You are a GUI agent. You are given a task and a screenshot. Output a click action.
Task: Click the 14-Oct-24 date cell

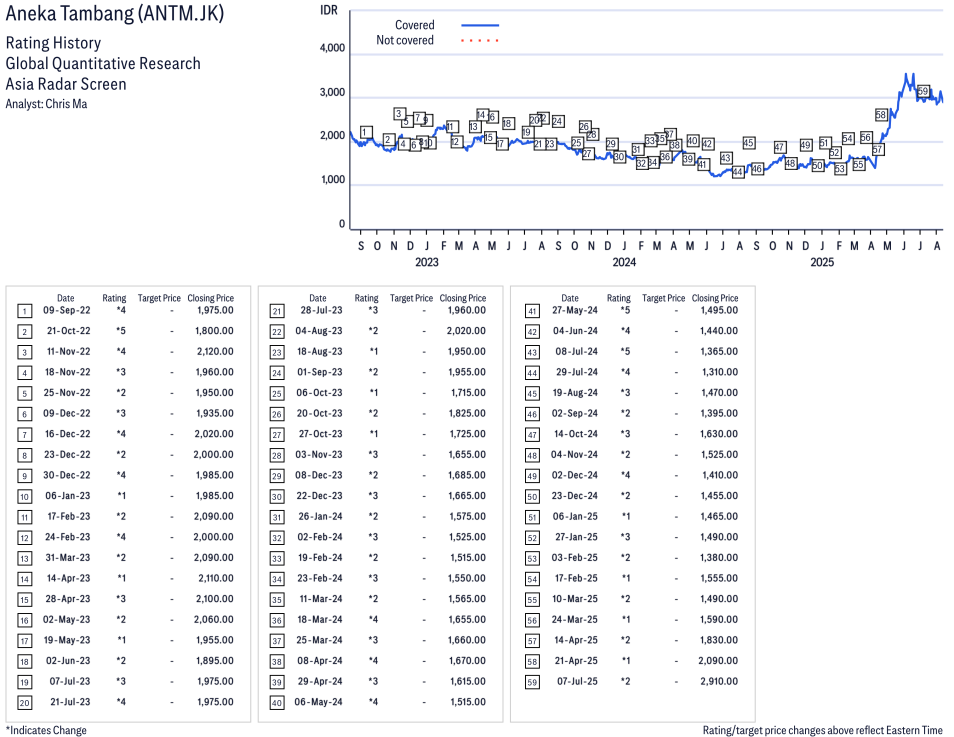point(576,434)
